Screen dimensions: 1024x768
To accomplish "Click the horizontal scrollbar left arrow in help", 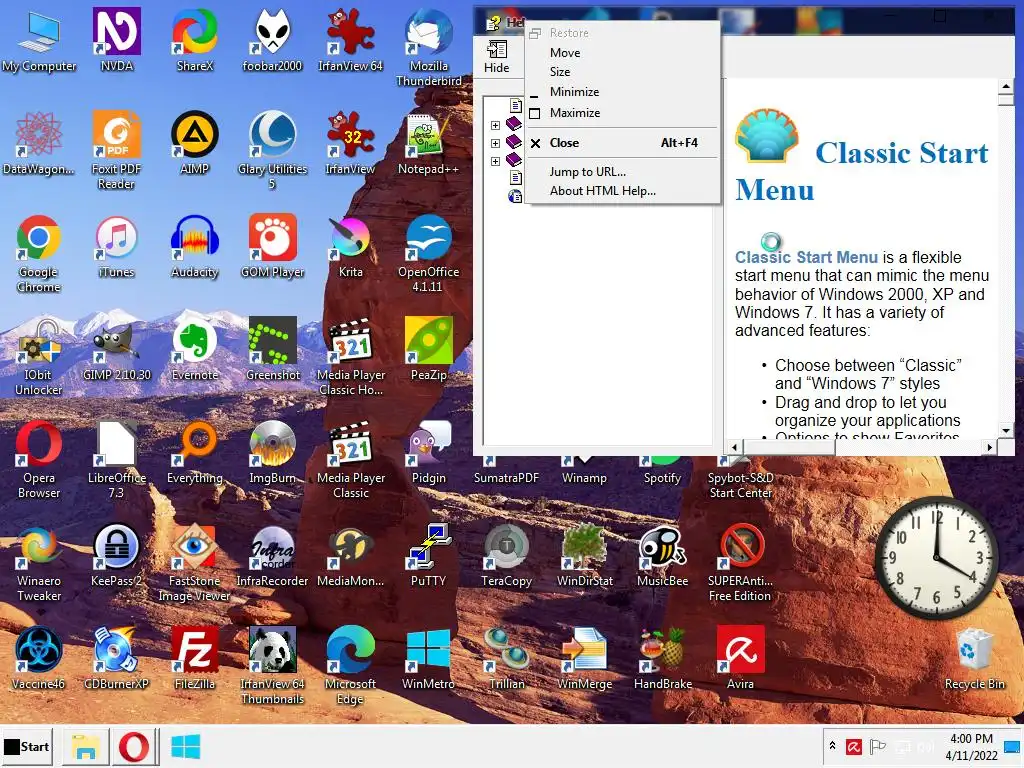I will pos(735,447).
